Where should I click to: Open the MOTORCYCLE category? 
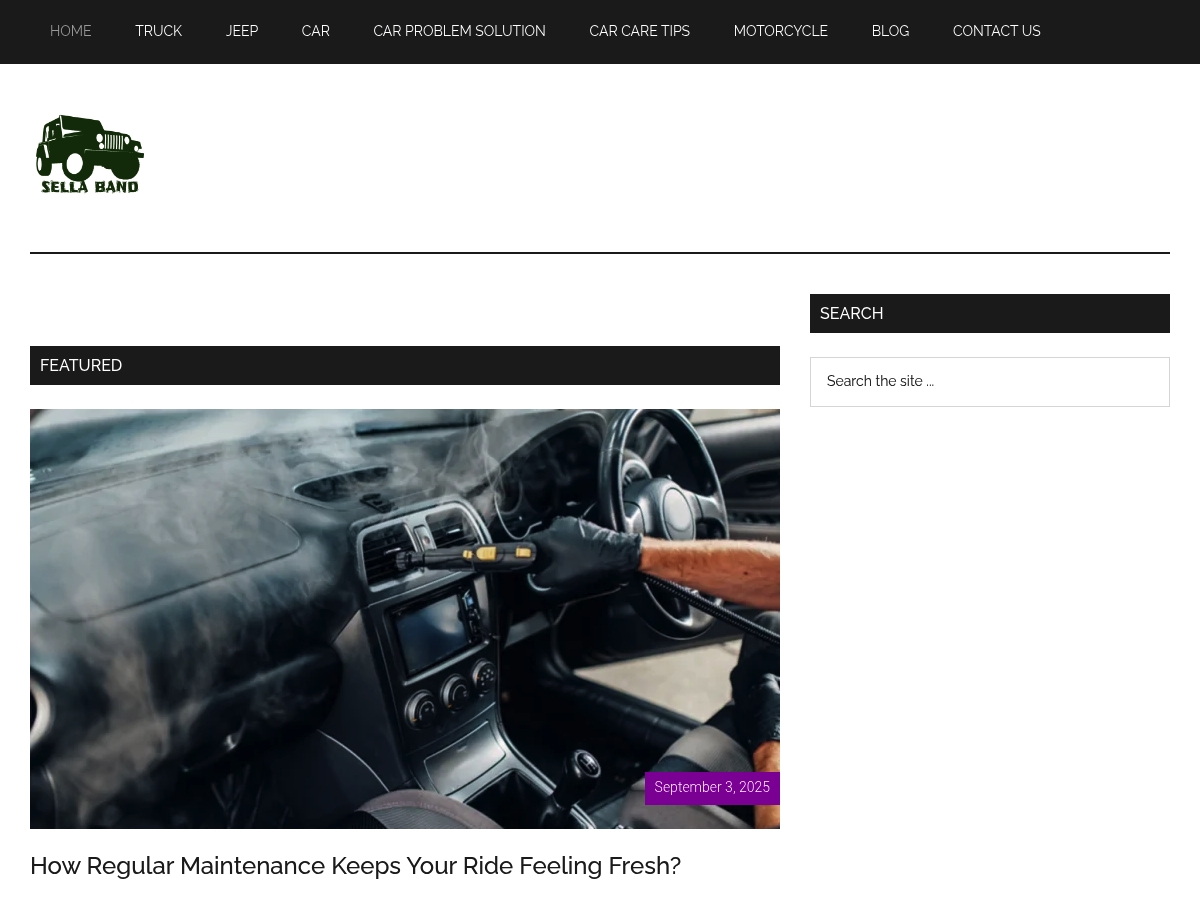click(781, 31)
